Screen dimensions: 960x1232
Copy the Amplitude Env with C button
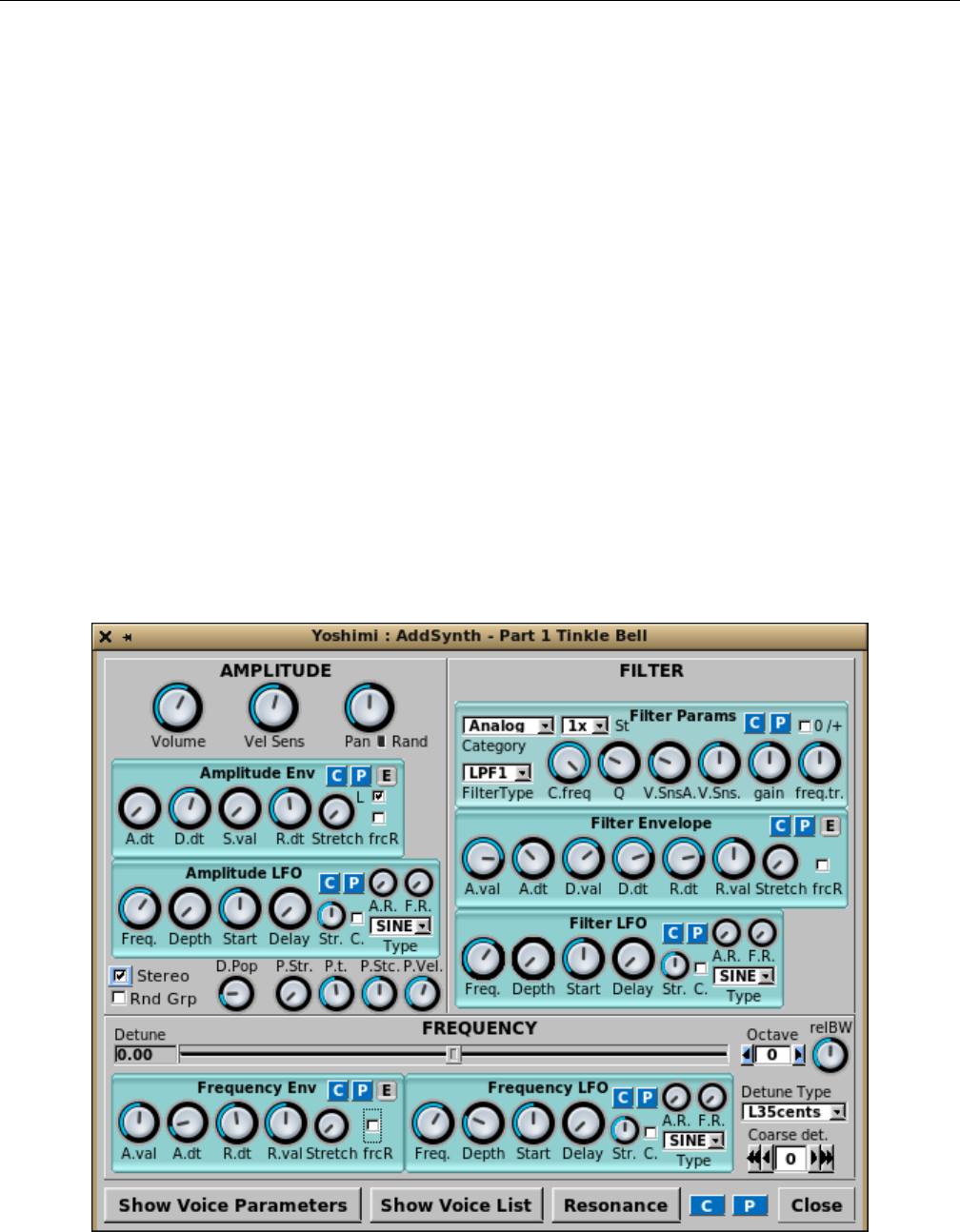pos(336,775)
